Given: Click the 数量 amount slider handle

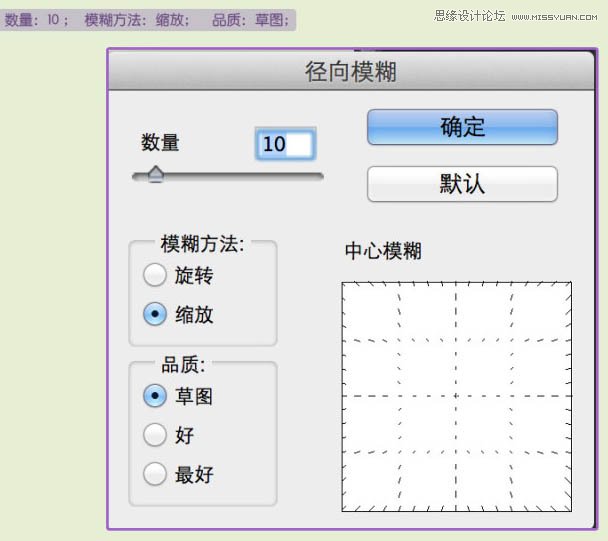Looking at the screenshot, I should [x=156, y=174].
